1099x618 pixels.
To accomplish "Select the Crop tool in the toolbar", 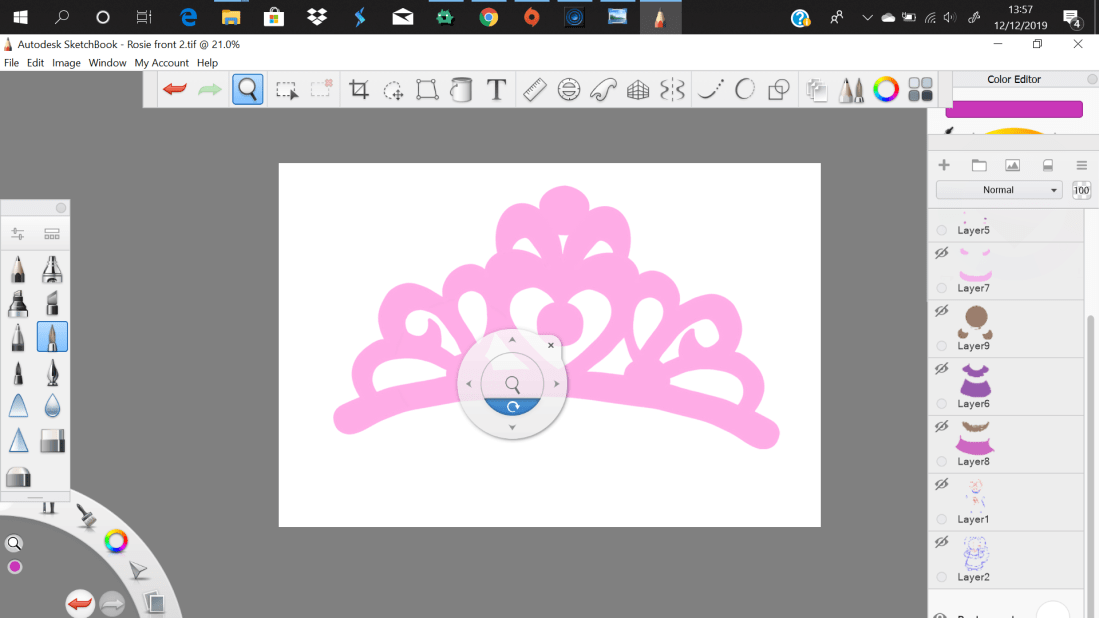I will (359, 90).
